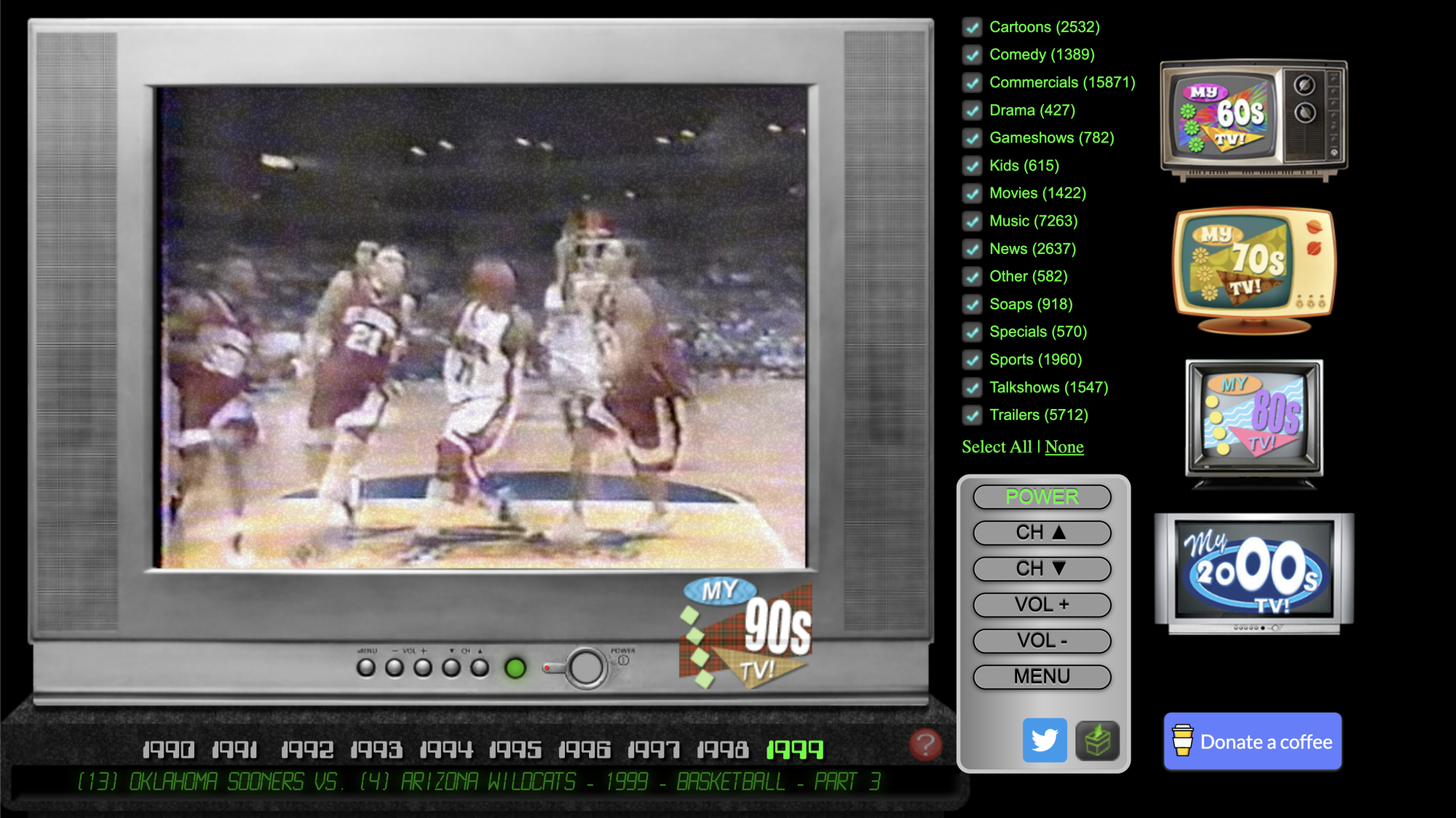Turn the round power knob on TV
The image size is (1456, 818).
(586, 668)
